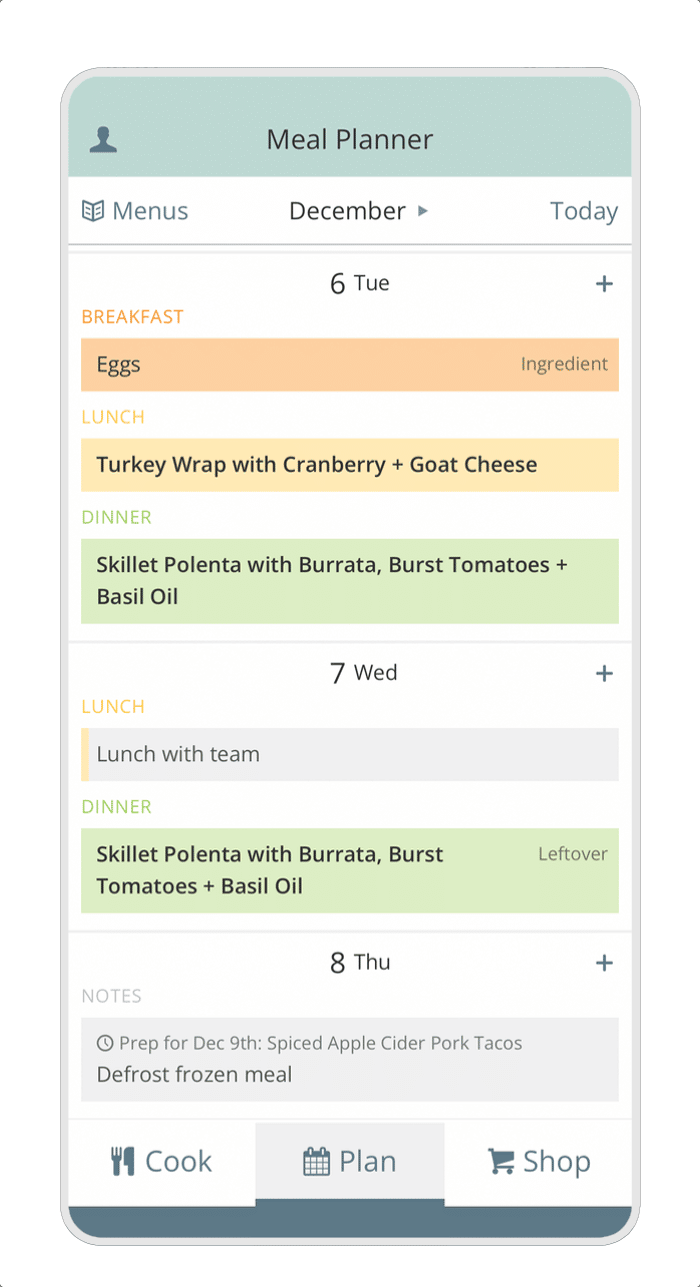Open Wednesday's leftover Skillet Polenta dinner
This screenshot has height=1287, width=700.
click(x=350, y=870)
